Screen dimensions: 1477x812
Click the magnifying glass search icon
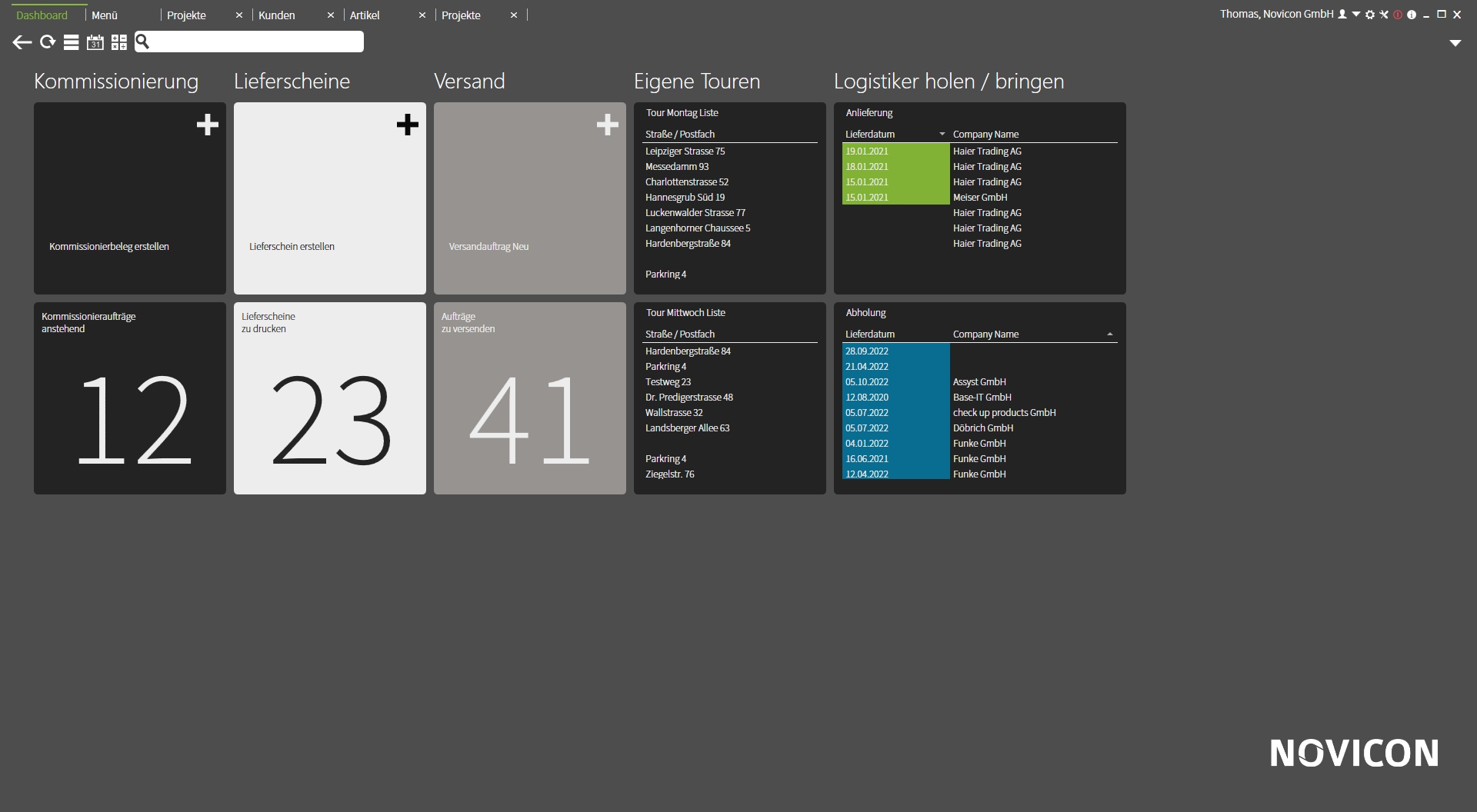point(142,42)
